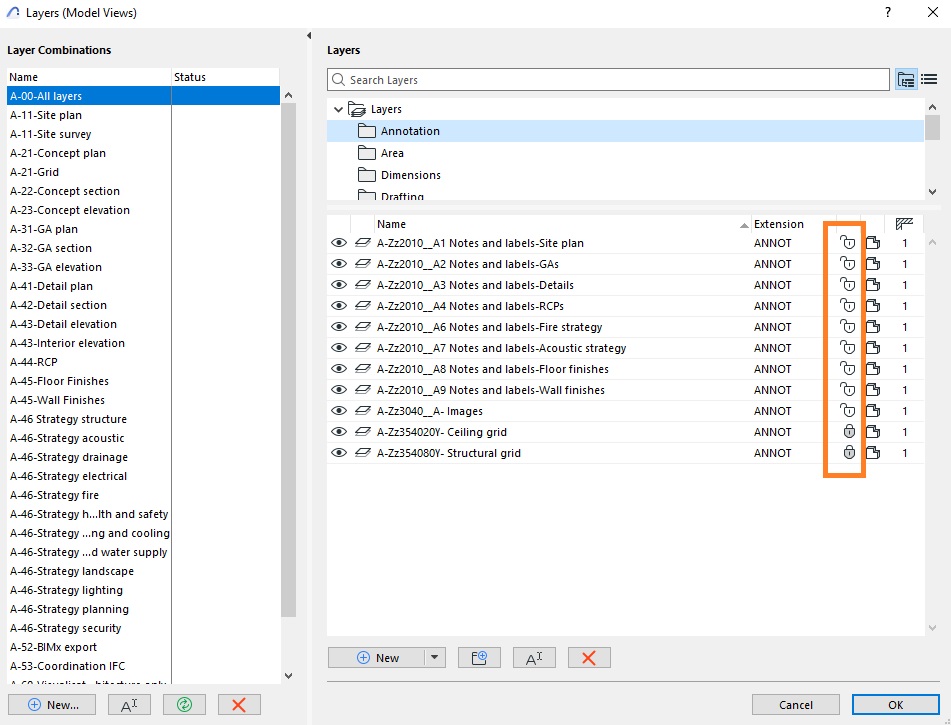Click New... layer combination button
Viewport: 951px width, 725px height.
pyautogui.click(x=52, y=704)
